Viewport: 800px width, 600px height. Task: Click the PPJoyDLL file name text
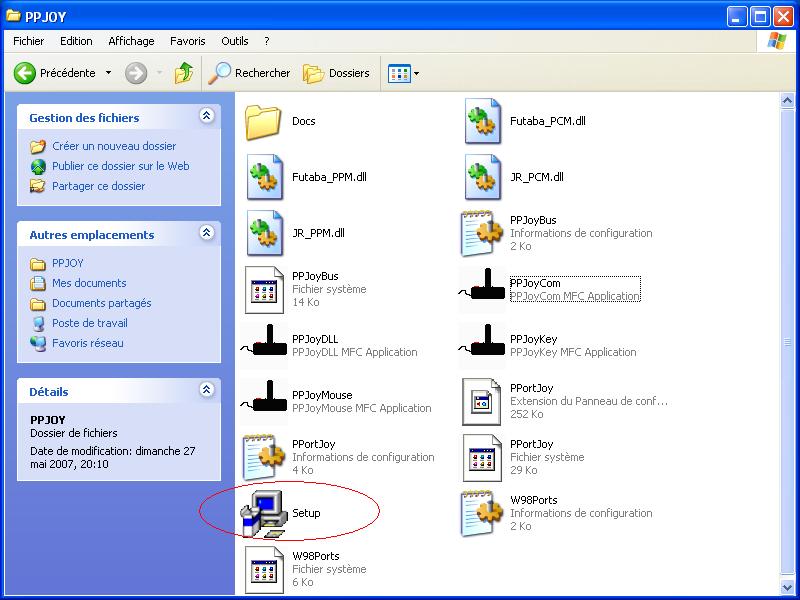(x=315, y=339)
